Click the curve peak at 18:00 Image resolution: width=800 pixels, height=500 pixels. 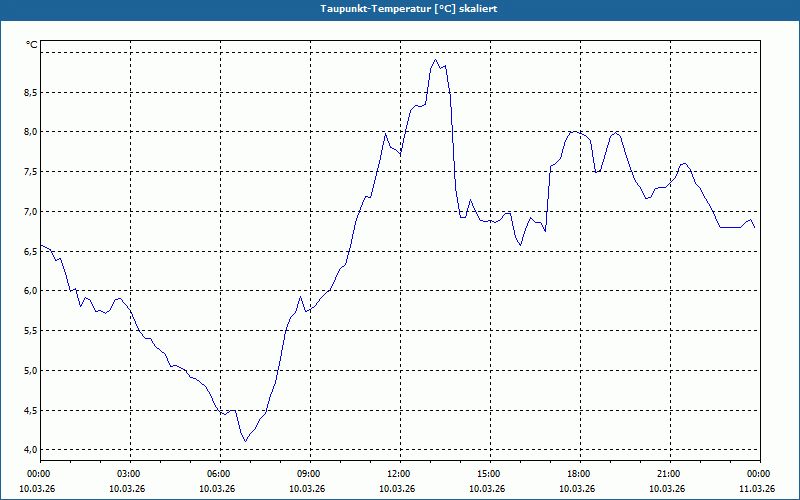tap(574, 132)
